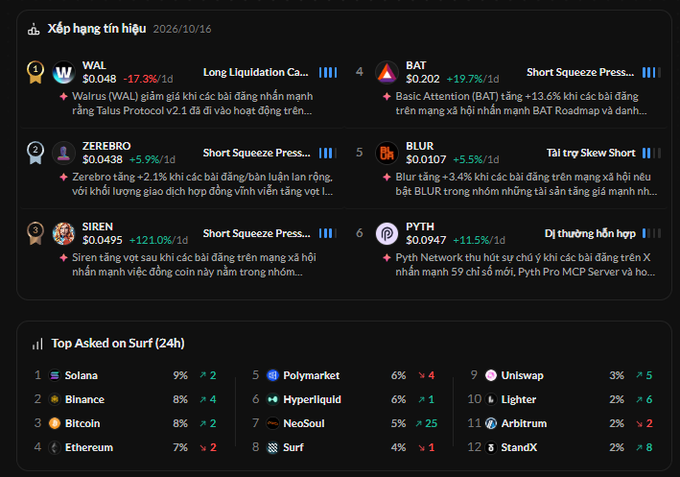Click the Arbitrum logo icon

tap(491, 423)
